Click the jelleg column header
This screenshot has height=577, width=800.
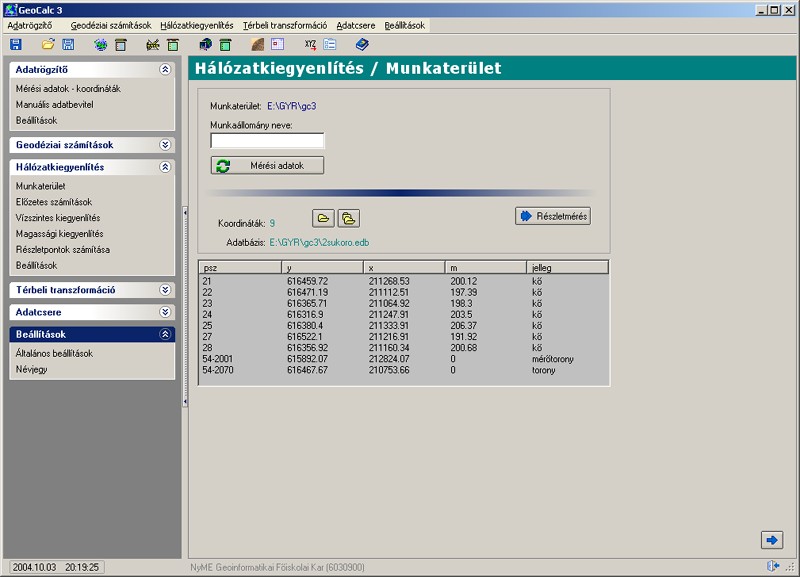[x=567, y=267]
